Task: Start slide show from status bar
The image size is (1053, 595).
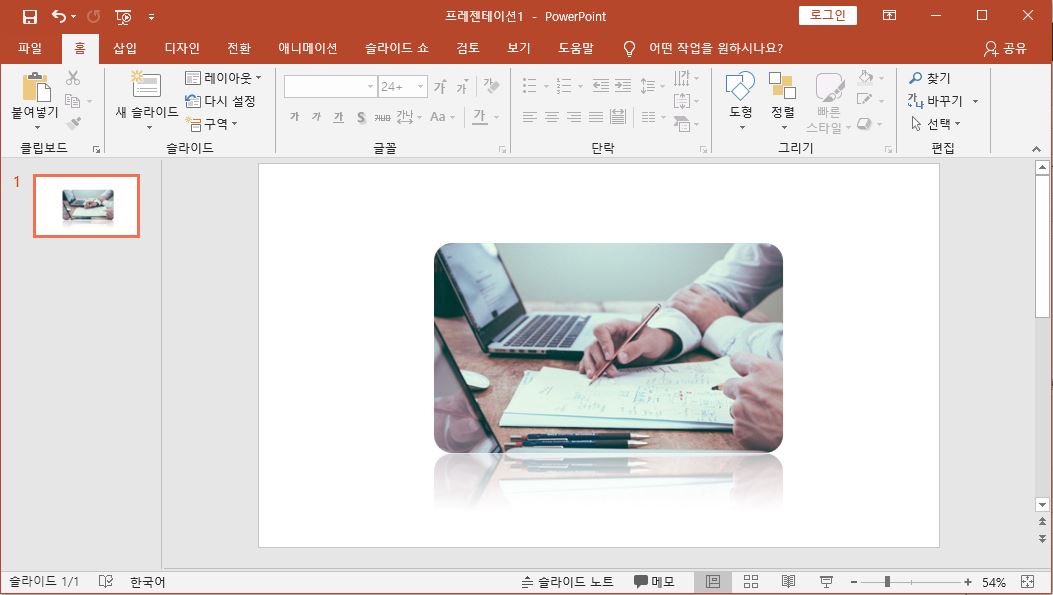Action: coord(826,582)
